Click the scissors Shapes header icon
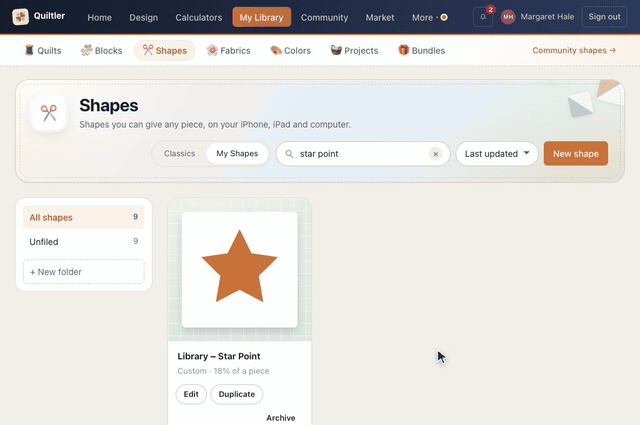The width and height of the screenshot is (640, 425). [x=49, y=113]
